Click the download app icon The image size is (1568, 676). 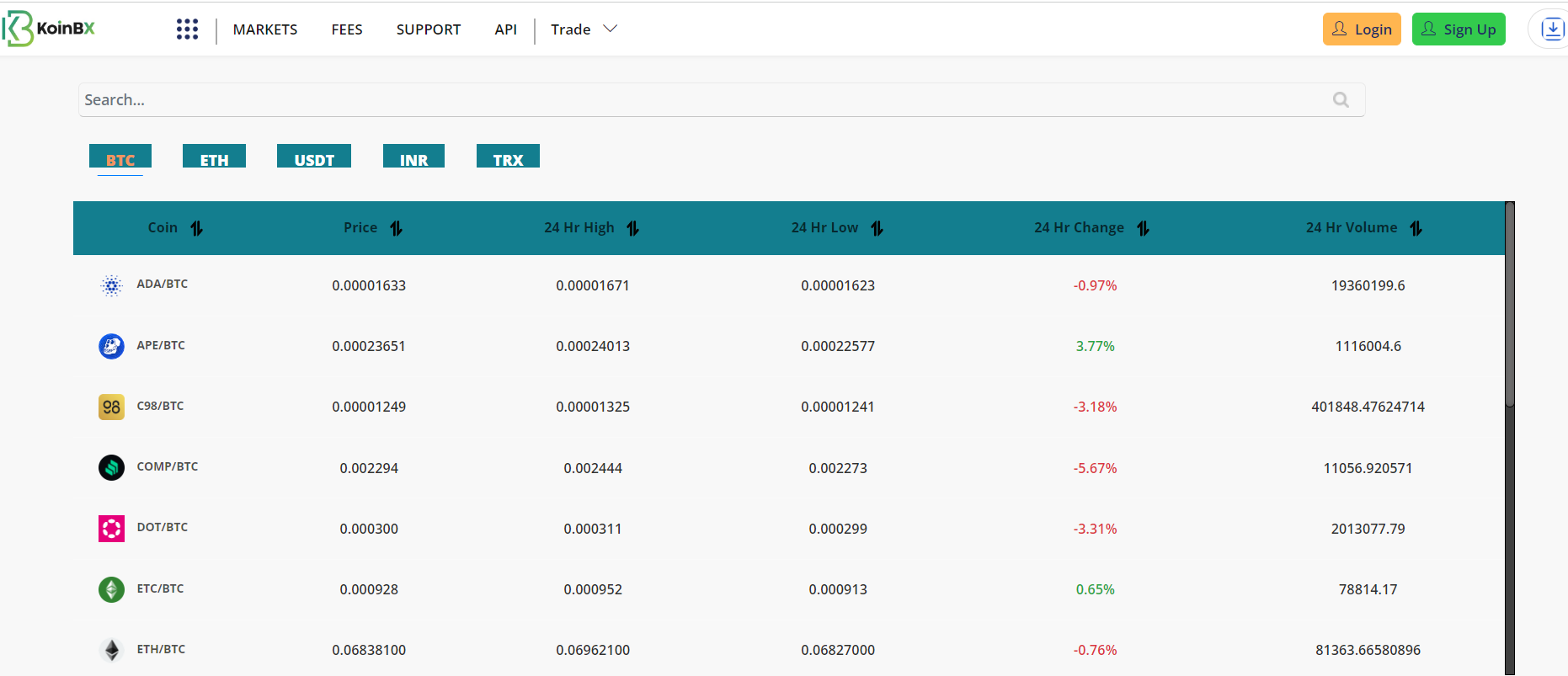[1552, 29]
